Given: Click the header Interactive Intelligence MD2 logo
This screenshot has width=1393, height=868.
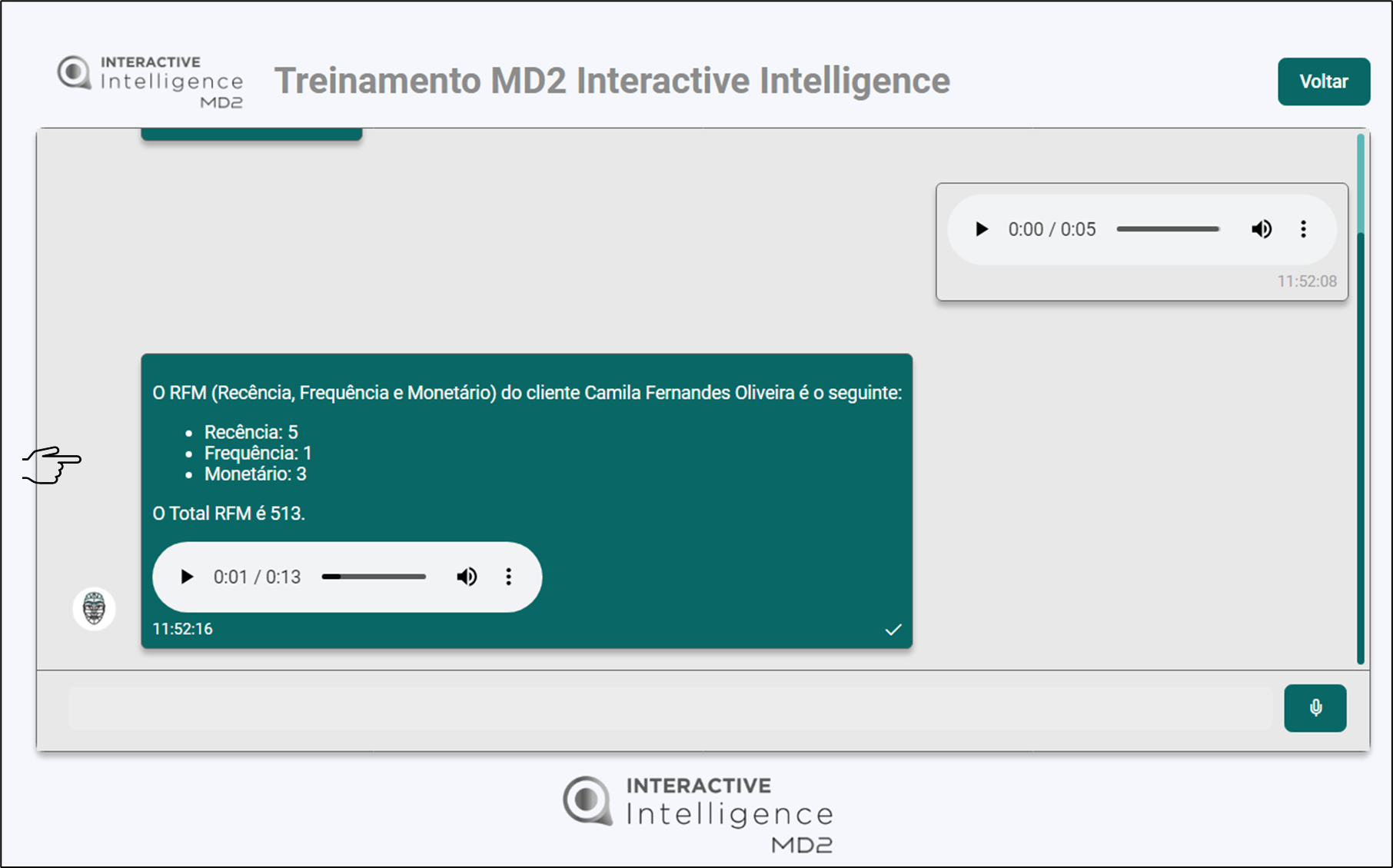Looking at the screenshot, I should (151, 81).
